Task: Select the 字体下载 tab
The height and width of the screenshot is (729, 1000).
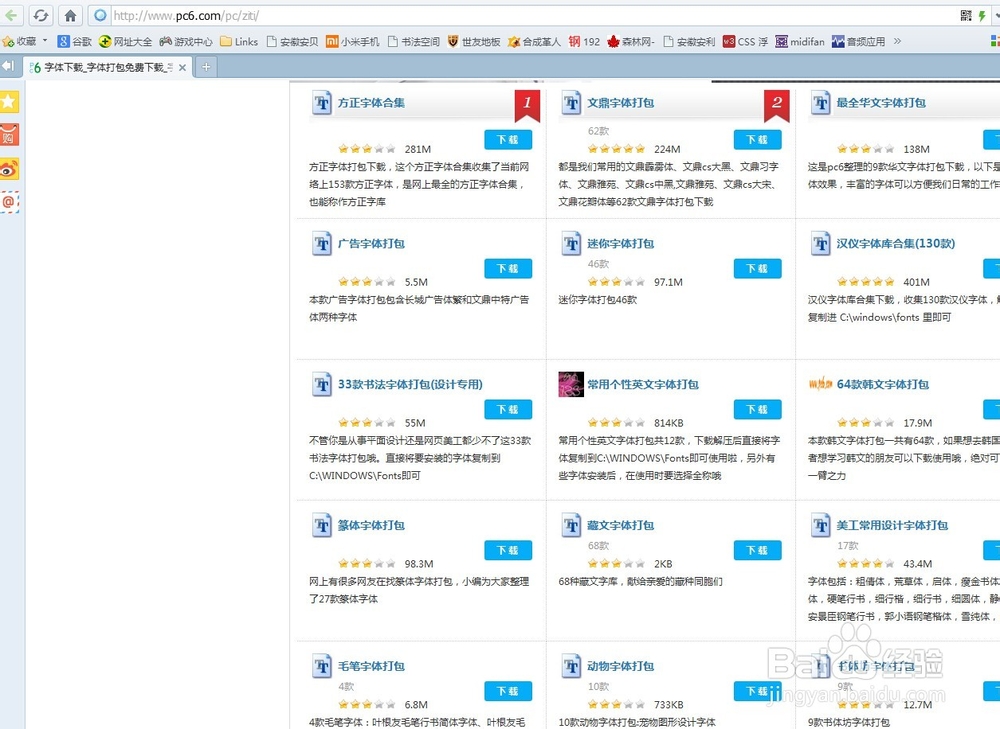Action: point(108,67)
